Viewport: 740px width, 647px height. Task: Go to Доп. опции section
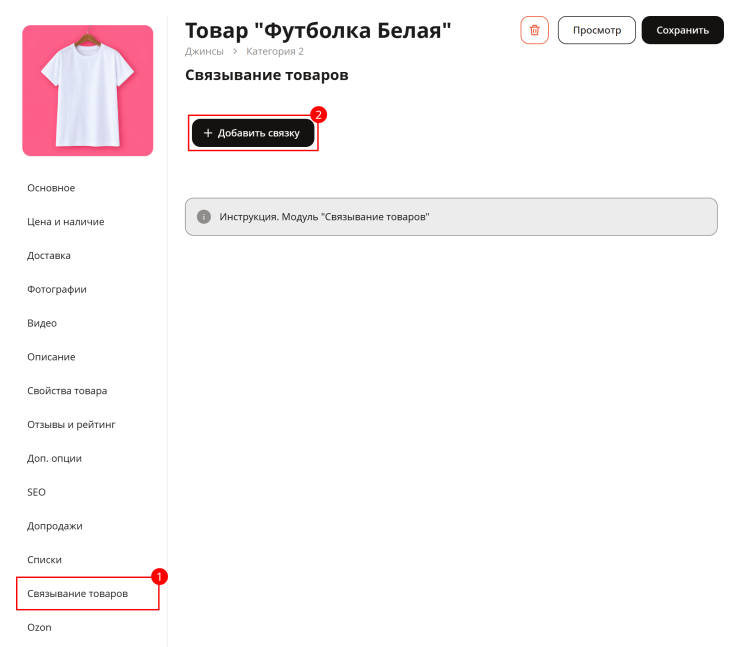[x=54, y=458]
